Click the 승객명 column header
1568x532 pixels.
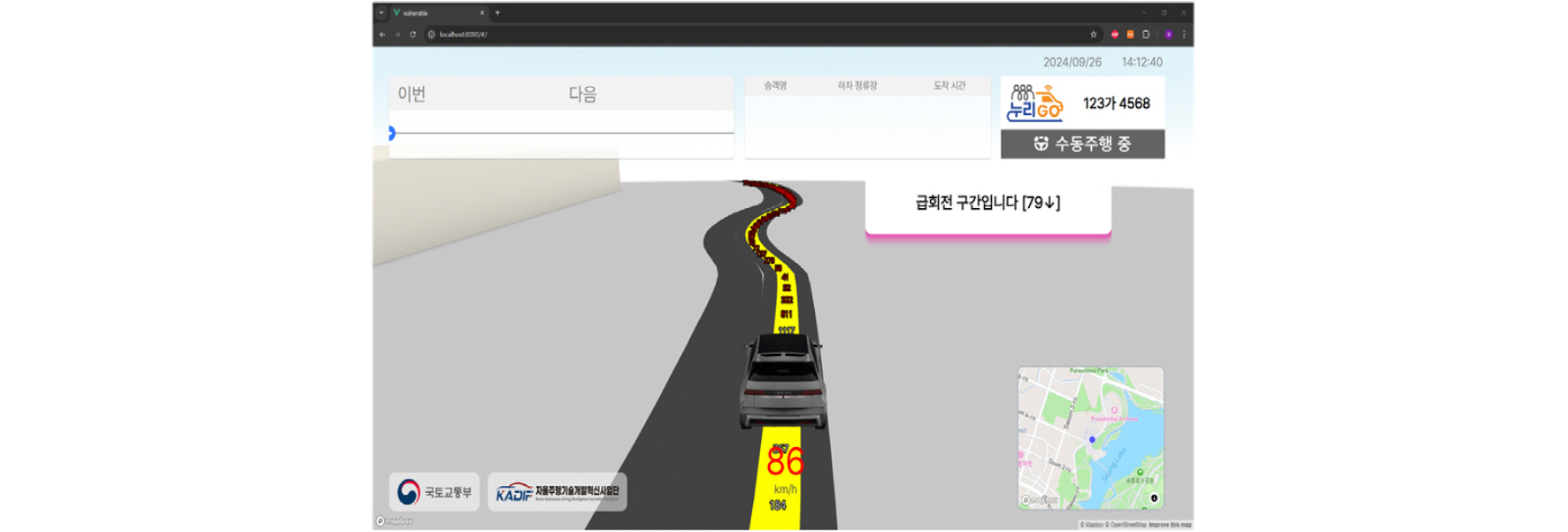point(775,86)
